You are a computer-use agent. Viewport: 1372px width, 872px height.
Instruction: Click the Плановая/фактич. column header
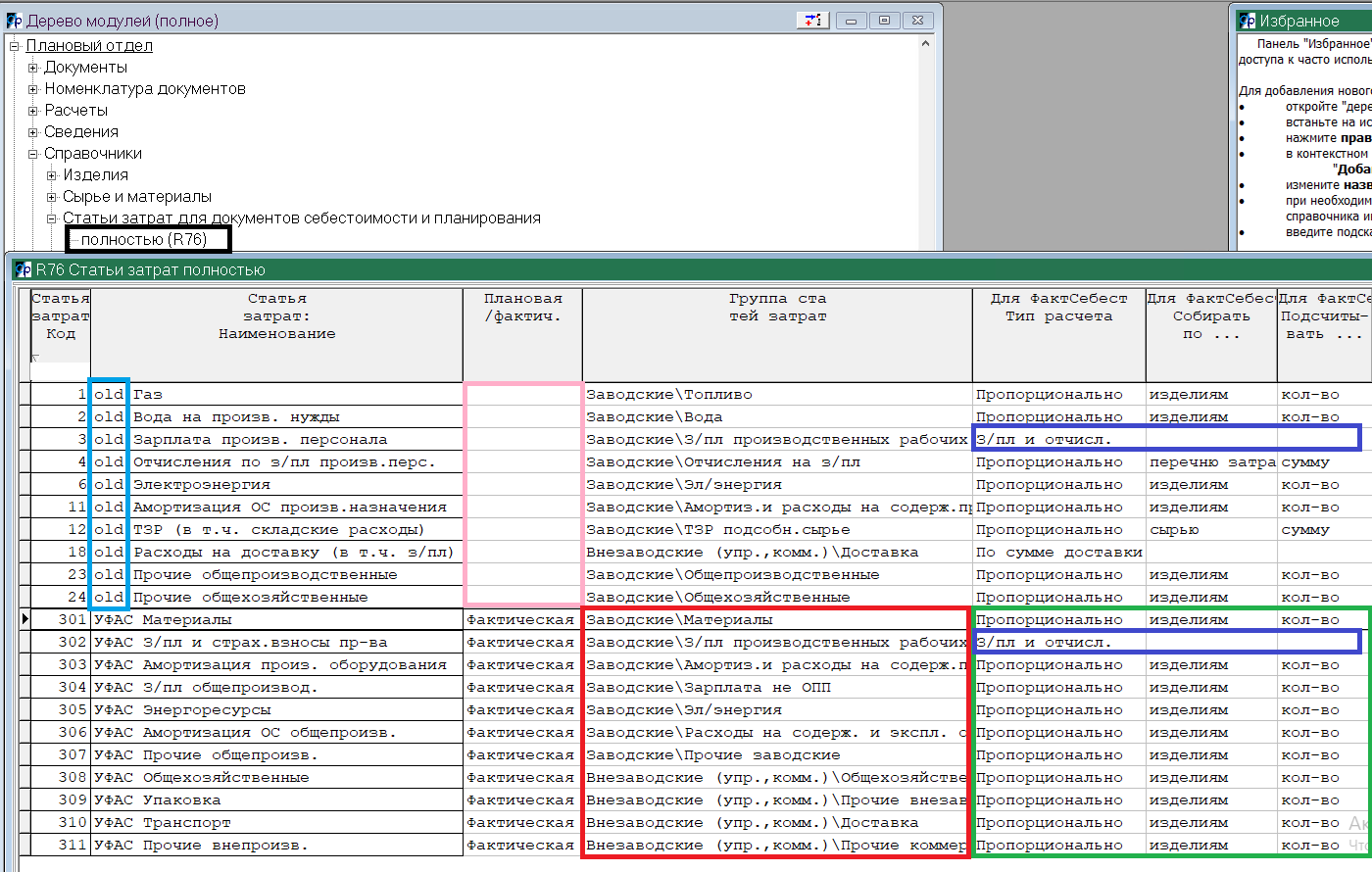click(x=522, y=308)
